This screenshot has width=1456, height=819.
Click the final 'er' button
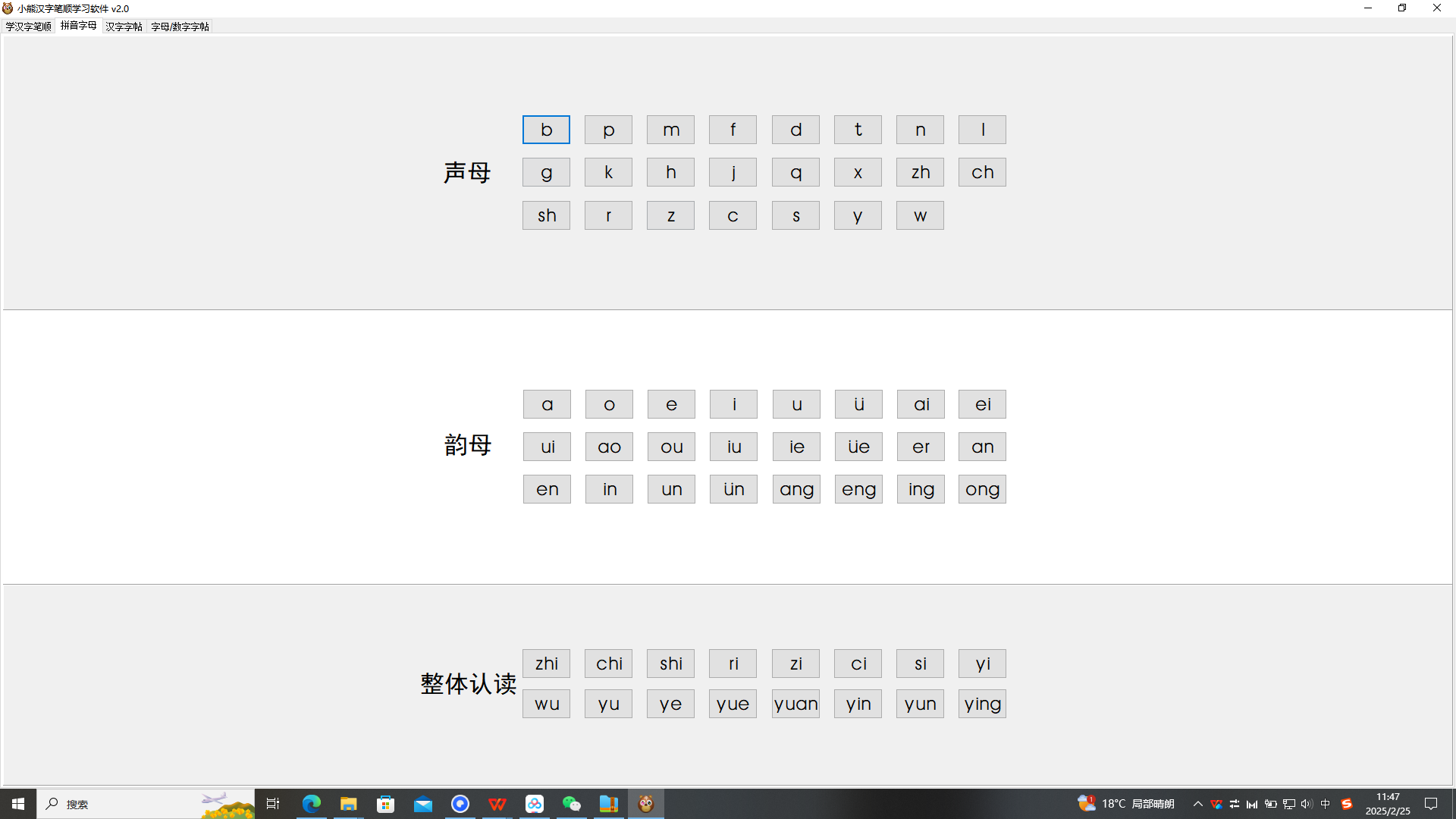pyautogui.click(x=921, y=447)
